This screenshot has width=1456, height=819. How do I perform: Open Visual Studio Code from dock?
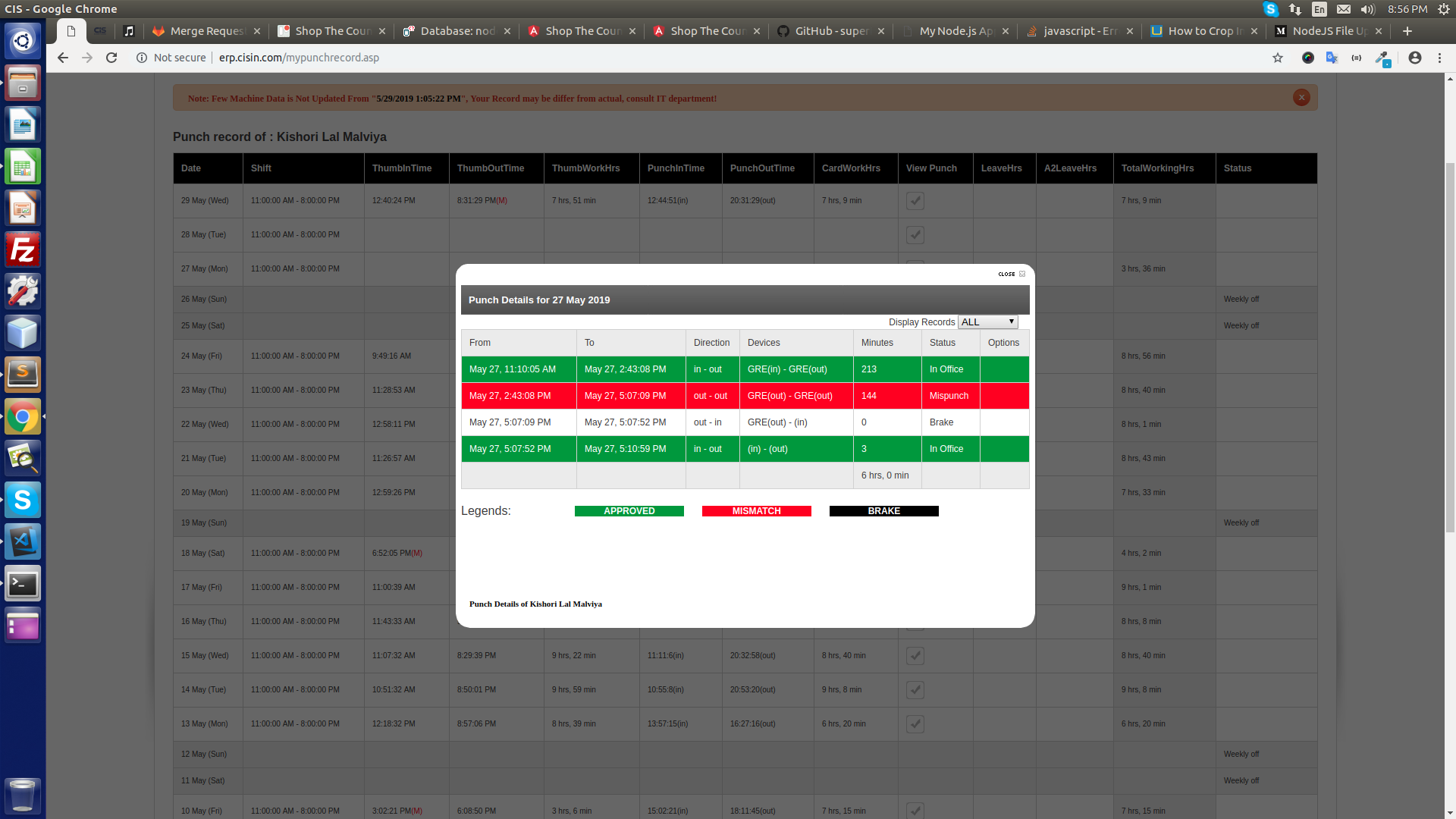click(22, 541)
